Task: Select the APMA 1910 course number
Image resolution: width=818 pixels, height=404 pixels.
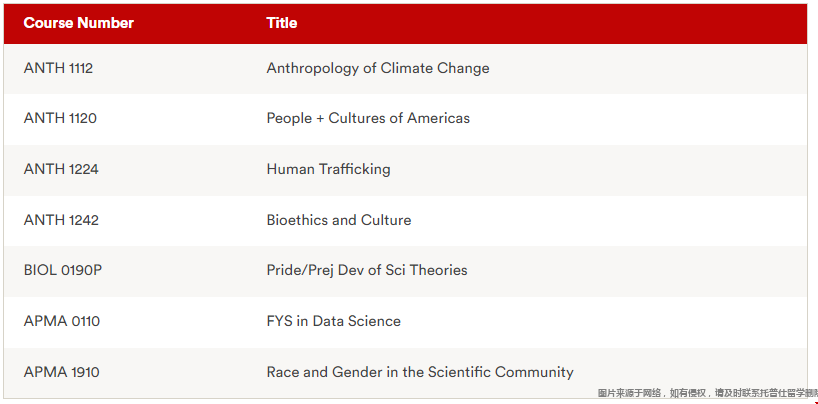Action: tap(62, 372)
